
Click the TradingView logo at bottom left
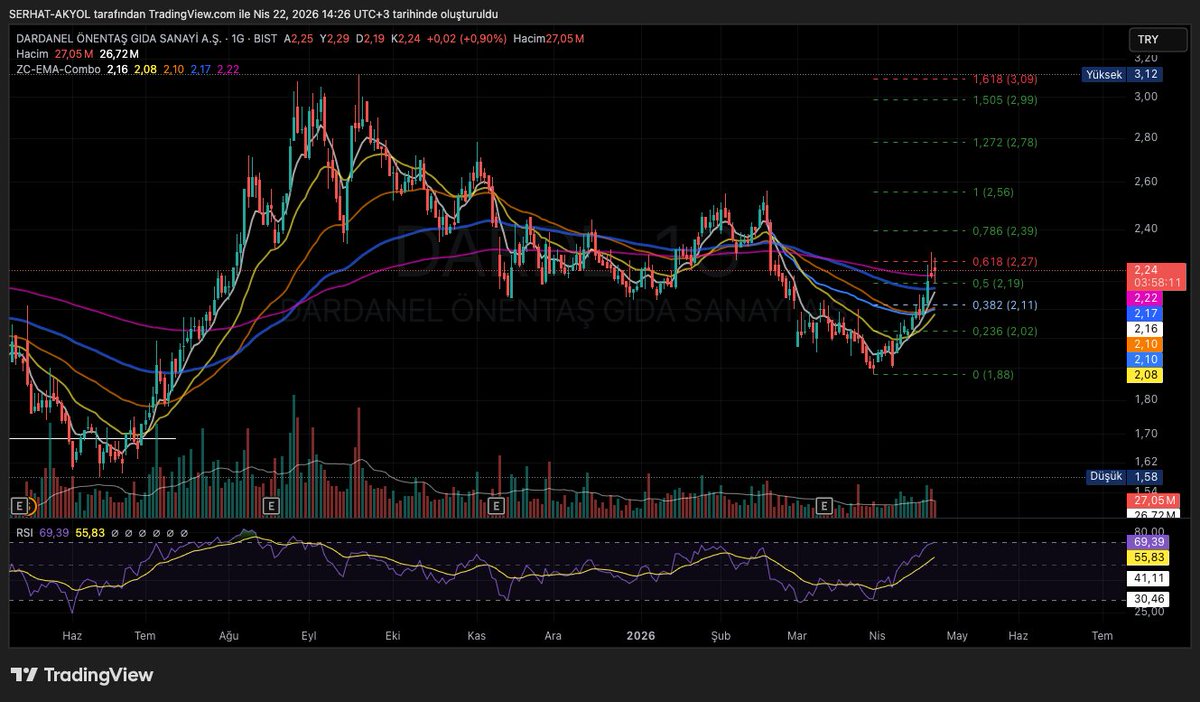(x=82, y=675)
